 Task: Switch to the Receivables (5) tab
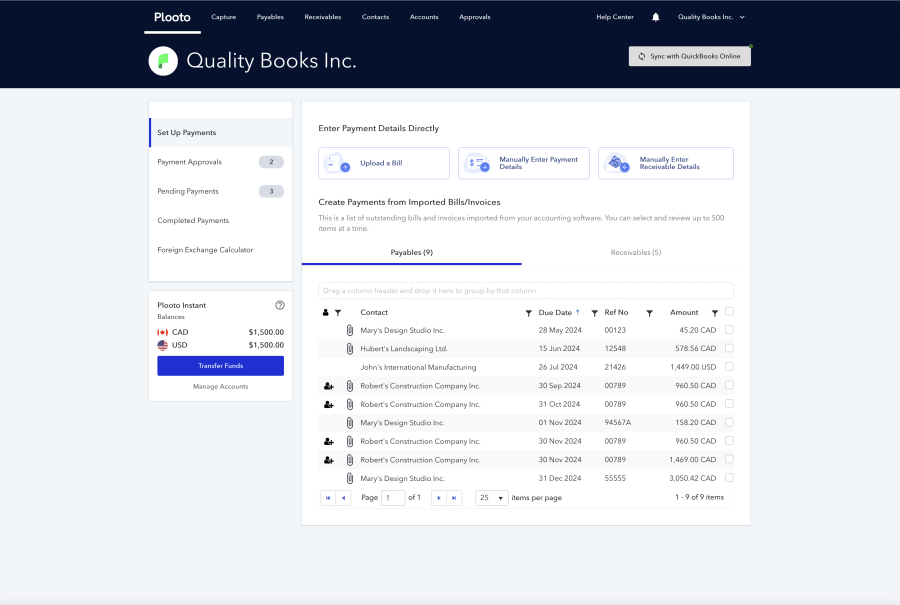coord(636,253)
